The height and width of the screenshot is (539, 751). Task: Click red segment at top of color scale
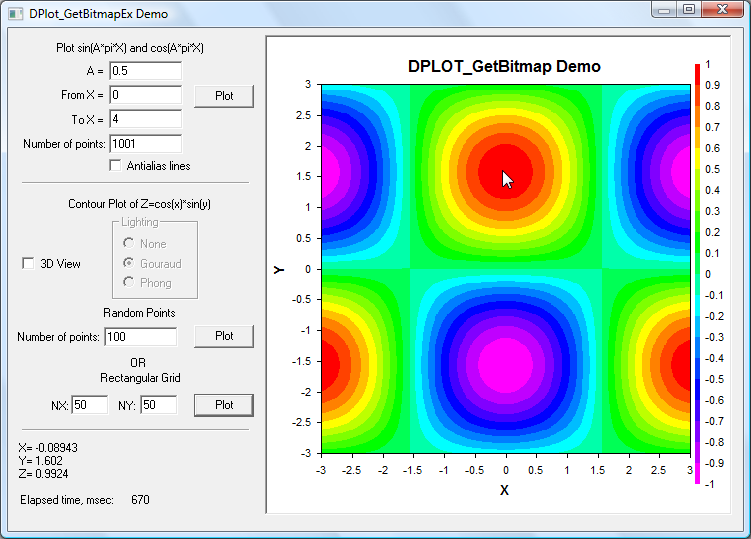click(697, 74)
